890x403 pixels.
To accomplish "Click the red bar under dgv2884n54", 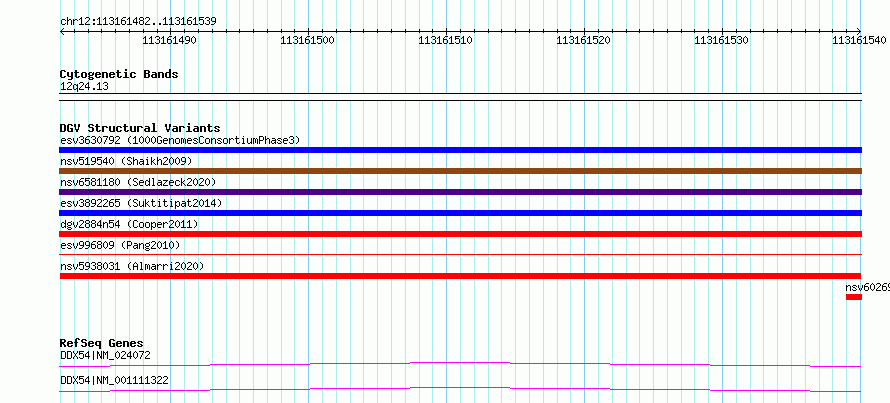I will 460,234.
